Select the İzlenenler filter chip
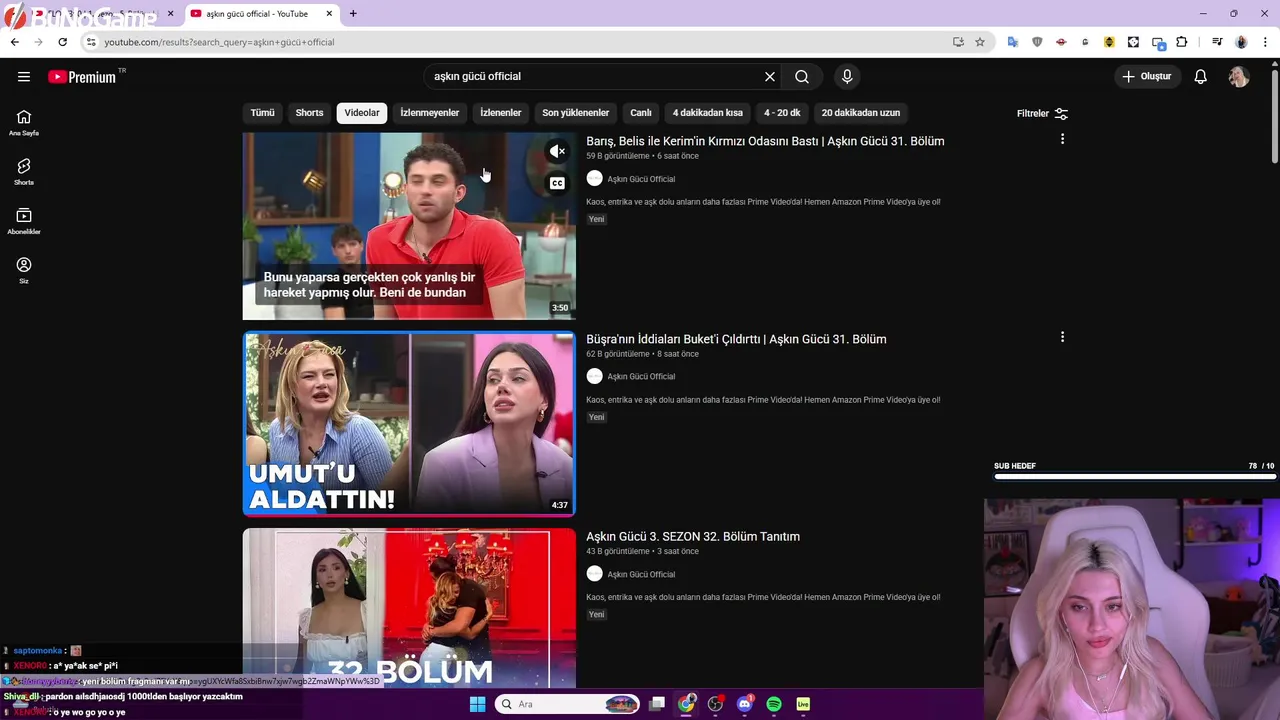This screenshot has width=1280, height=720. [x=501, y=113]
